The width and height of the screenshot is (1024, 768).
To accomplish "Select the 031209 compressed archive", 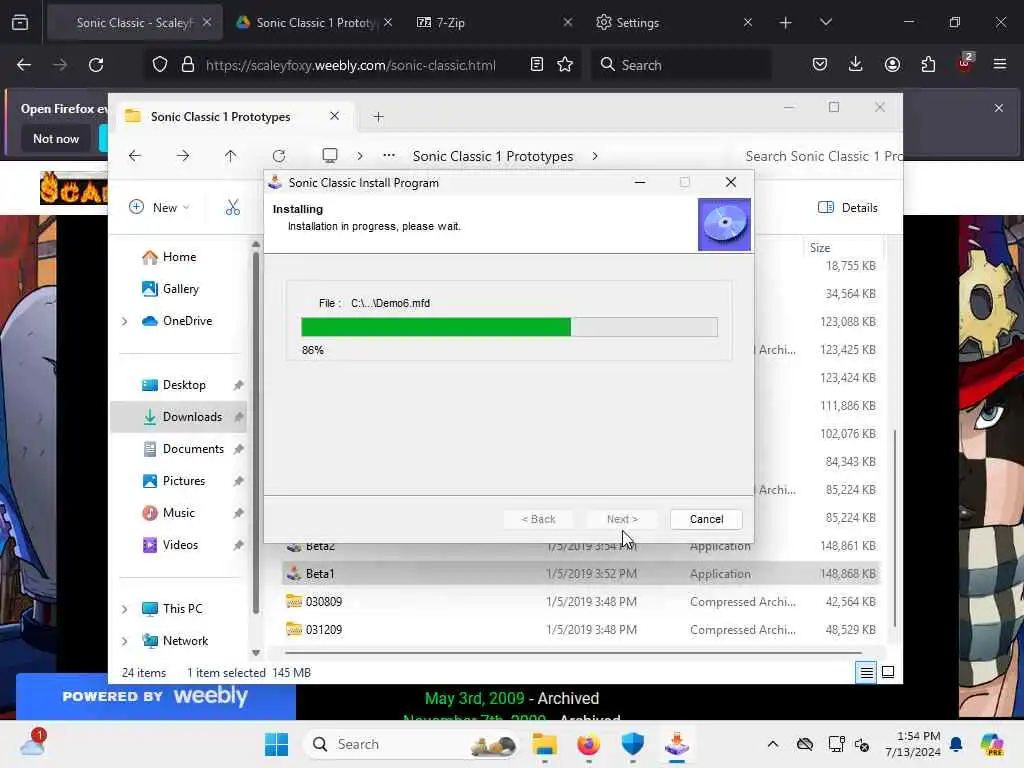I will (581, 630).
